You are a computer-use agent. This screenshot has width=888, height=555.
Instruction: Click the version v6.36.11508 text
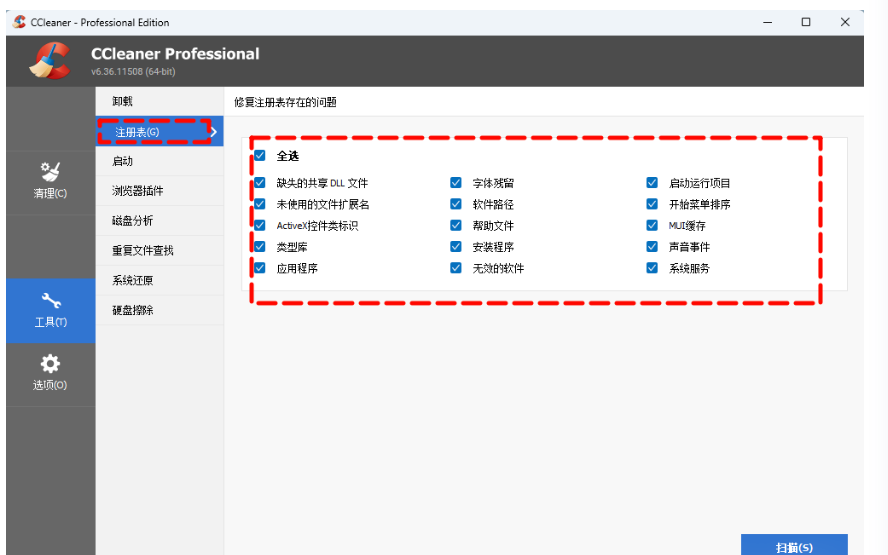coord(133,72)
